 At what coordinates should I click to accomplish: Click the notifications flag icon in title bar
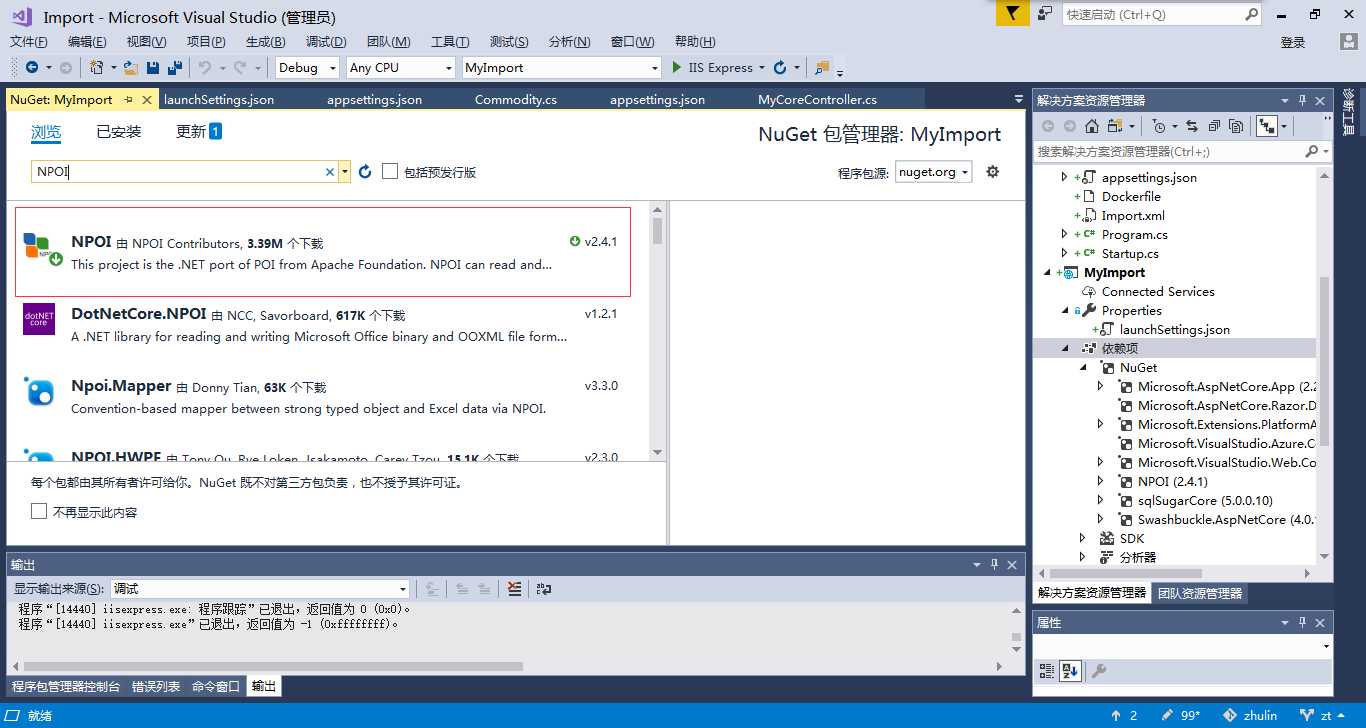tap(1012, 14)
